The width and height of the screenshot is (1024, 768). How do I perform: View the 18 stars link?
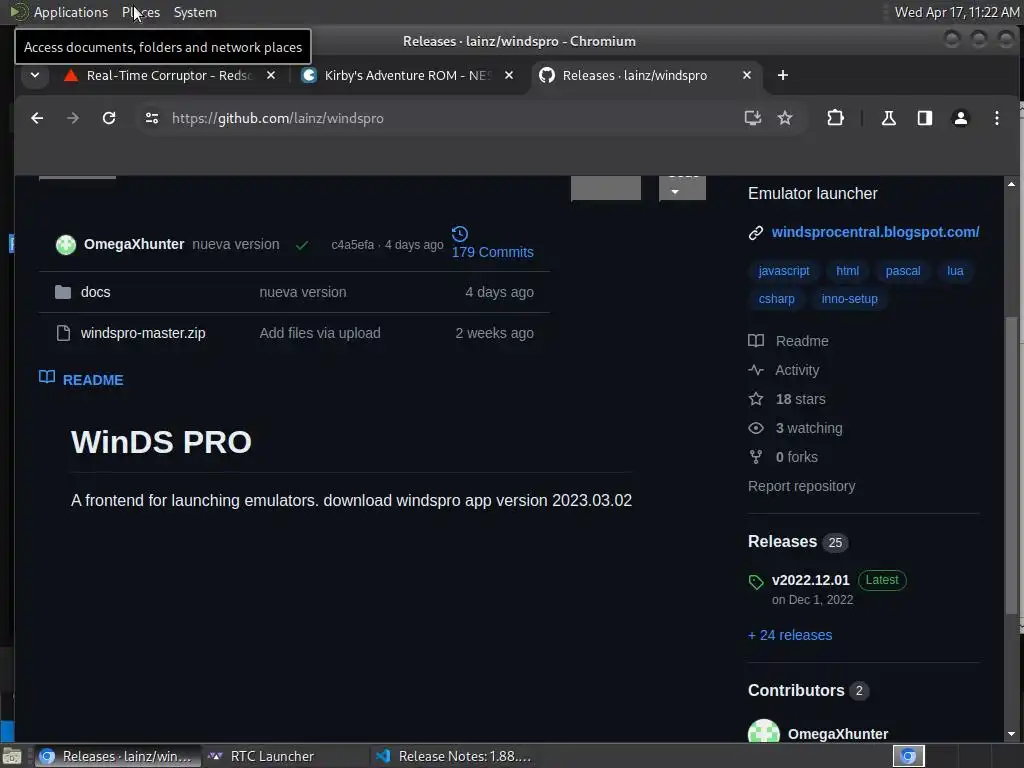[x=787, y=399]
